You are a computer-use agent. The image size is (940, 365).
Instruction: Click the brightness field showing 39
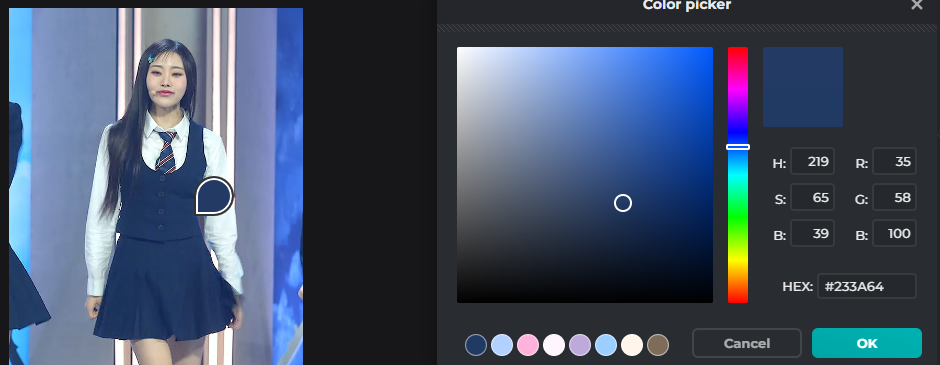coord(812,233)
